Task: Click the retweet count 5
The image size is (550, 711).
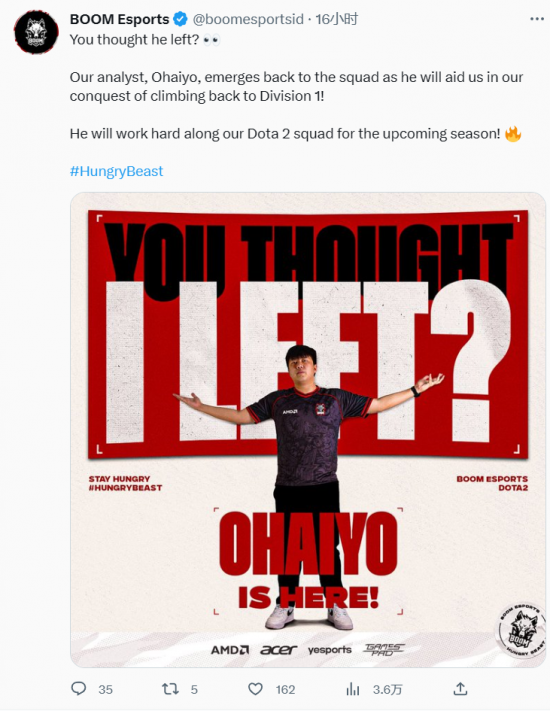Action: (194, 690)
